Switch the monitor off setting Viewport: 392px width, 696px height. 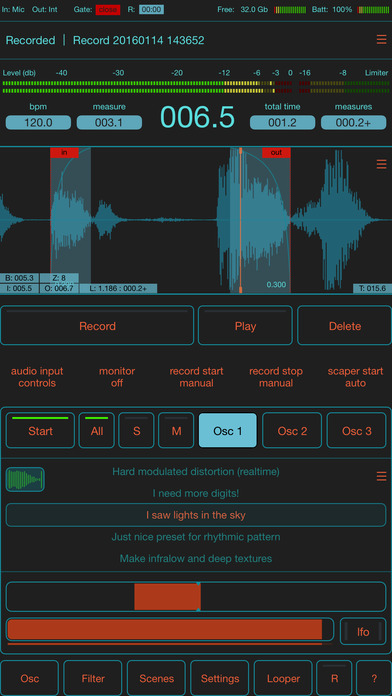click(117, 377)
